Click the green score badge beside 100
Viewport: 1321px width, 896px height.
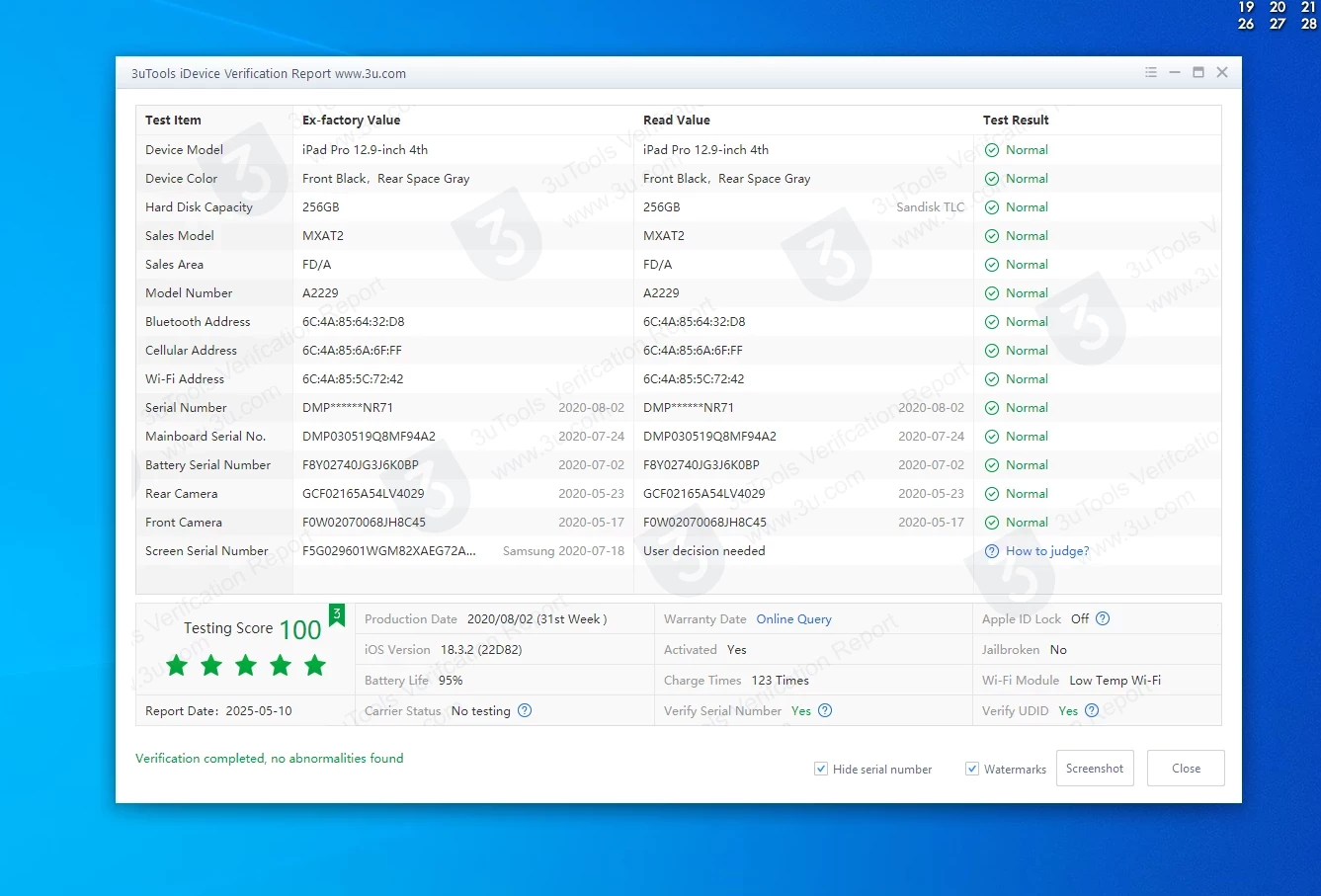coord(336,615)
